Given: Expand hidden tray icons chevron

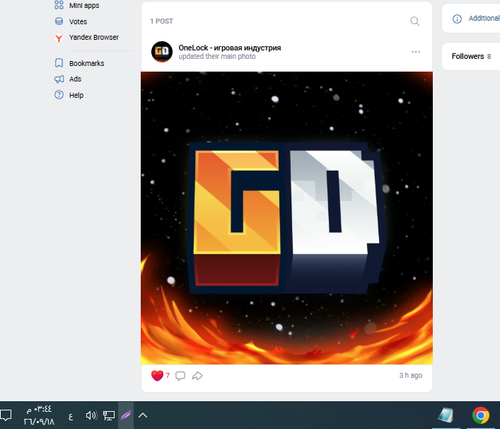Looking at the screenshot, I should 143,415.
